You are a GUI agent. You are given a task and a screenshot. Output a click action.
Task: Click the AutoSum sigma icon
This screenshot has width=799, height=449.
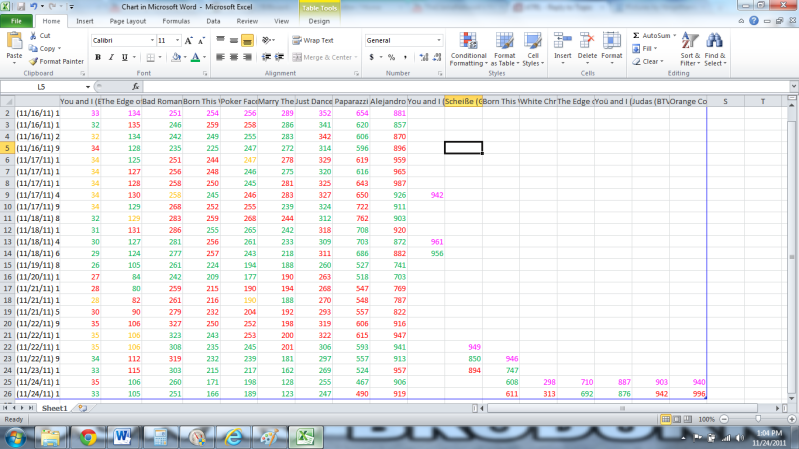coord(636,35)
